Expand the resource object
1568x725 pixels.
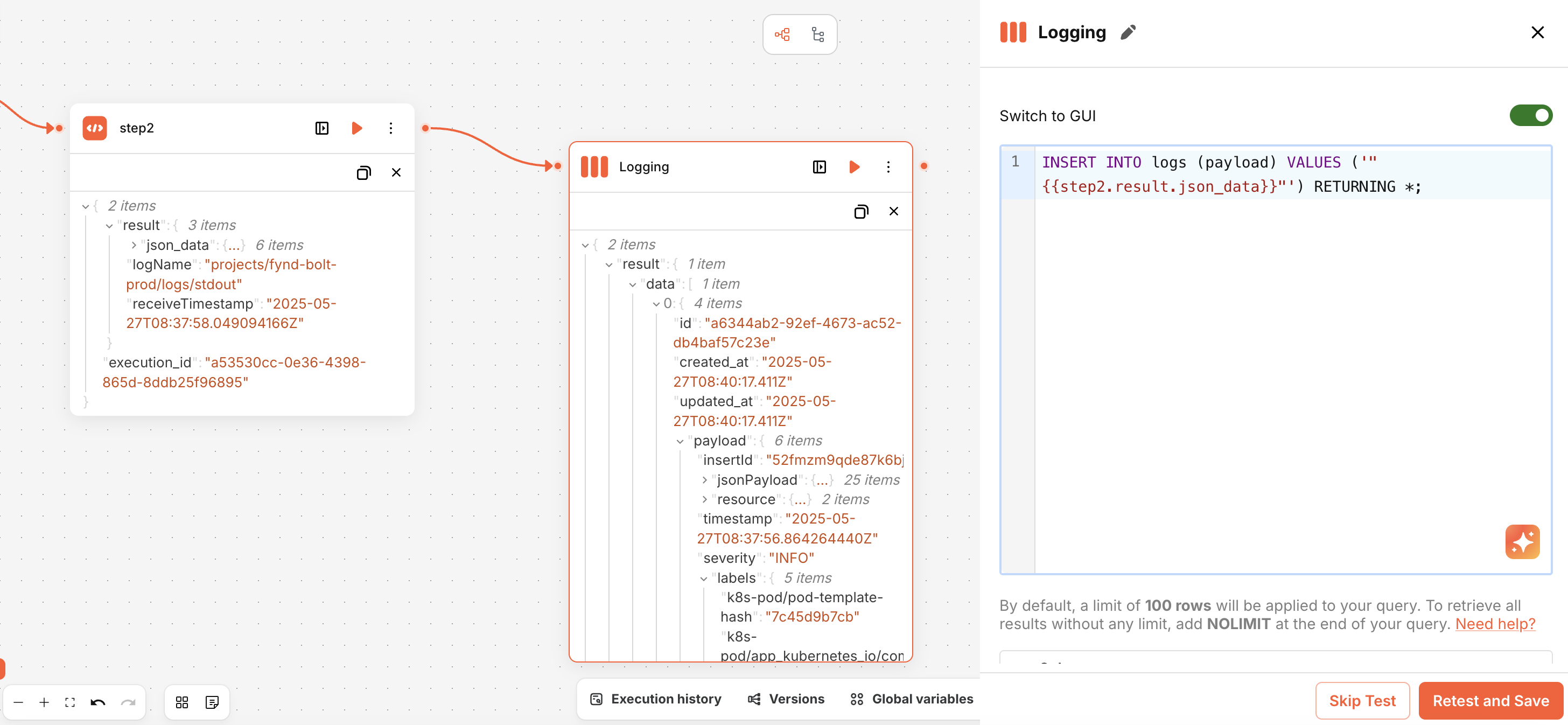coord(704,500)
